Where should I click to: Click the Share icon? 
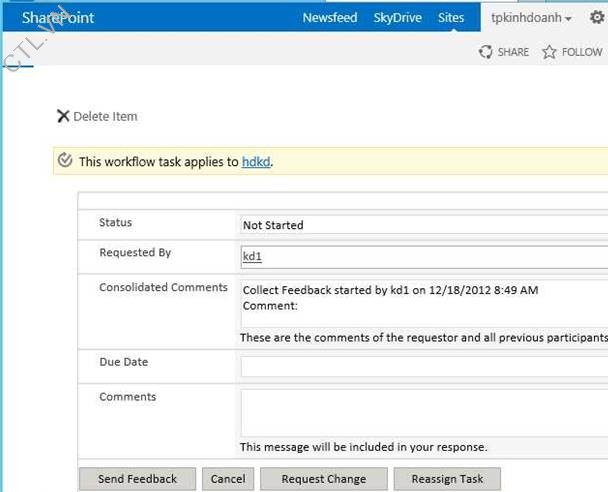[x=485, y=52]
